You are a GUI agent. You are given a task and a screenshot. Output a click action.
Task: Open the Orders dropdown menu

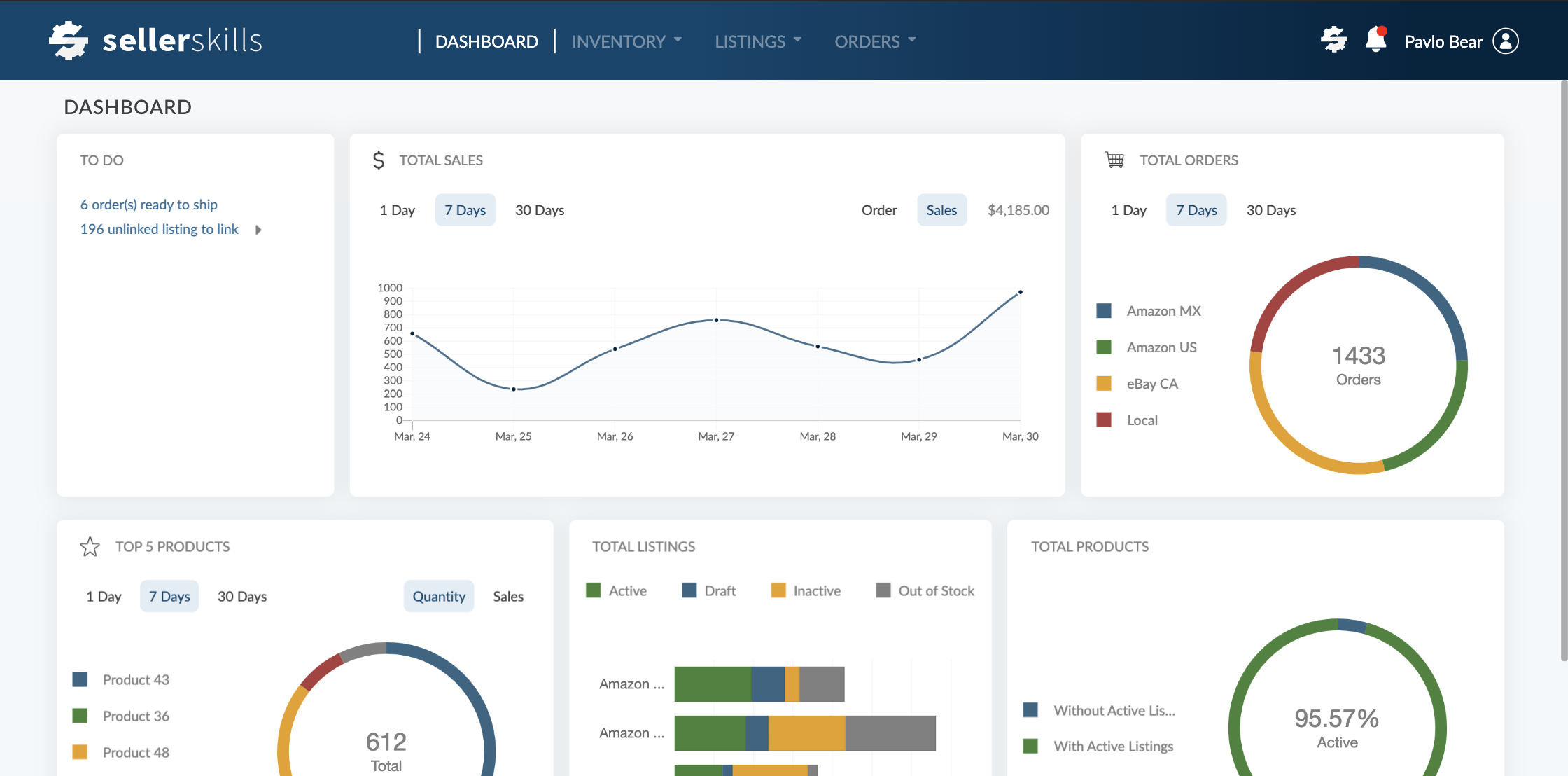tap(875, 41)
